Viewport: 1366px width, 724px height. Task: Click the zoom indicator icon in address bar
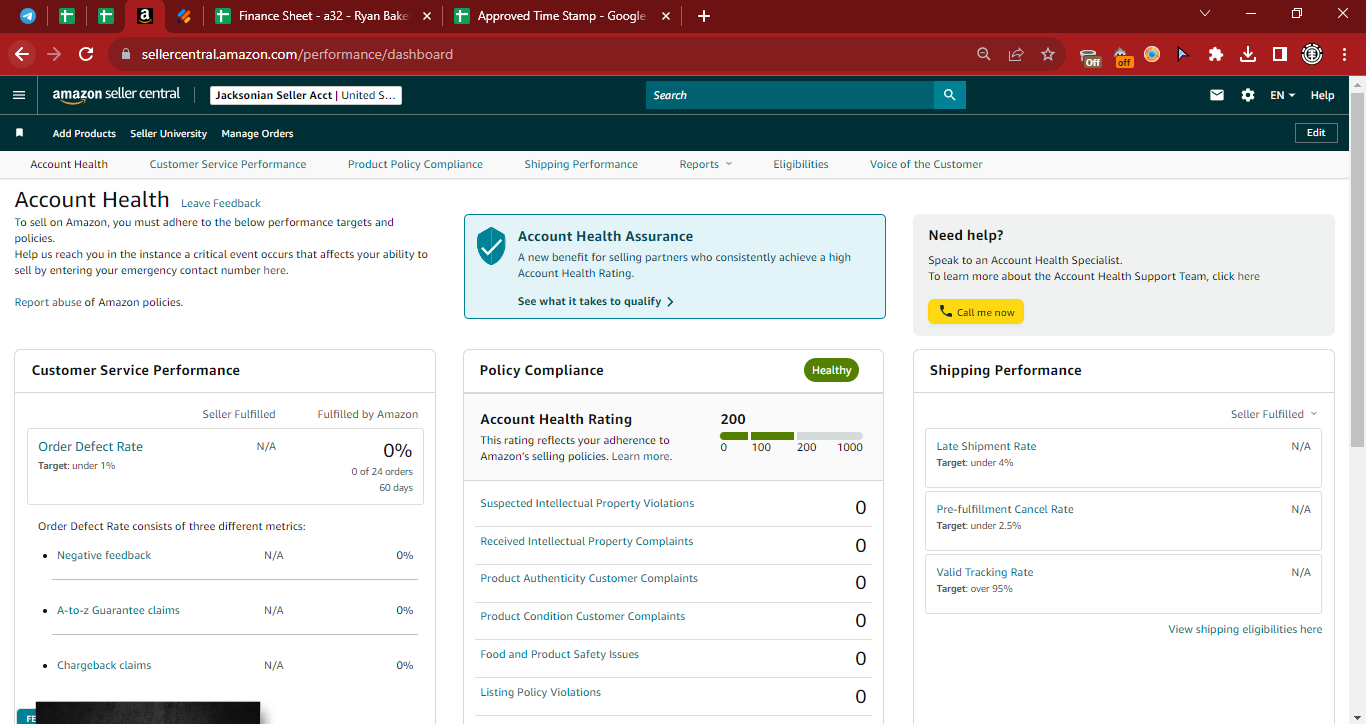coord(984,54)
